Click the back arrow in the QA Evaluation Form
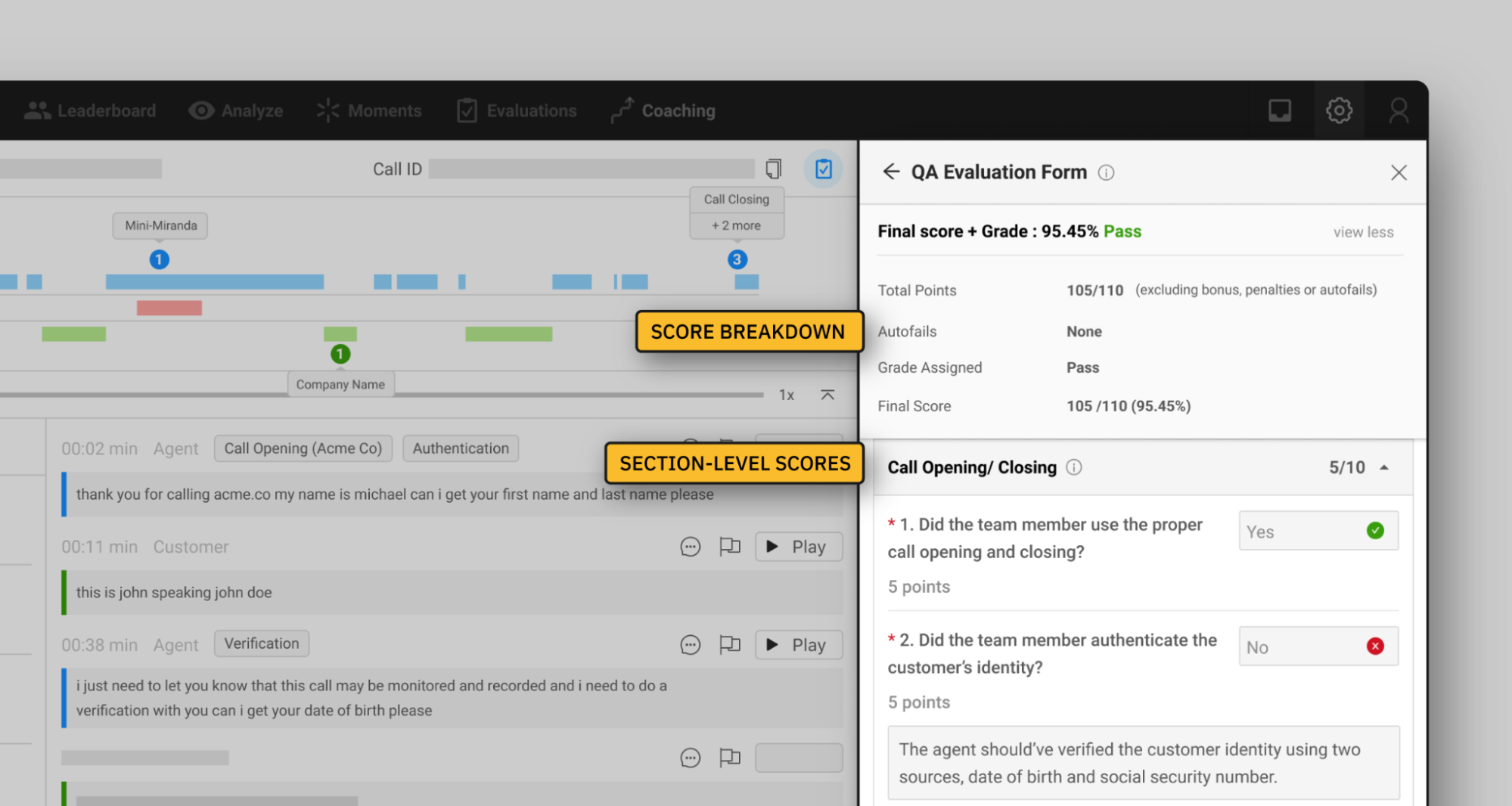Viewport: 1512px width, 806px height. click(891, 172)
